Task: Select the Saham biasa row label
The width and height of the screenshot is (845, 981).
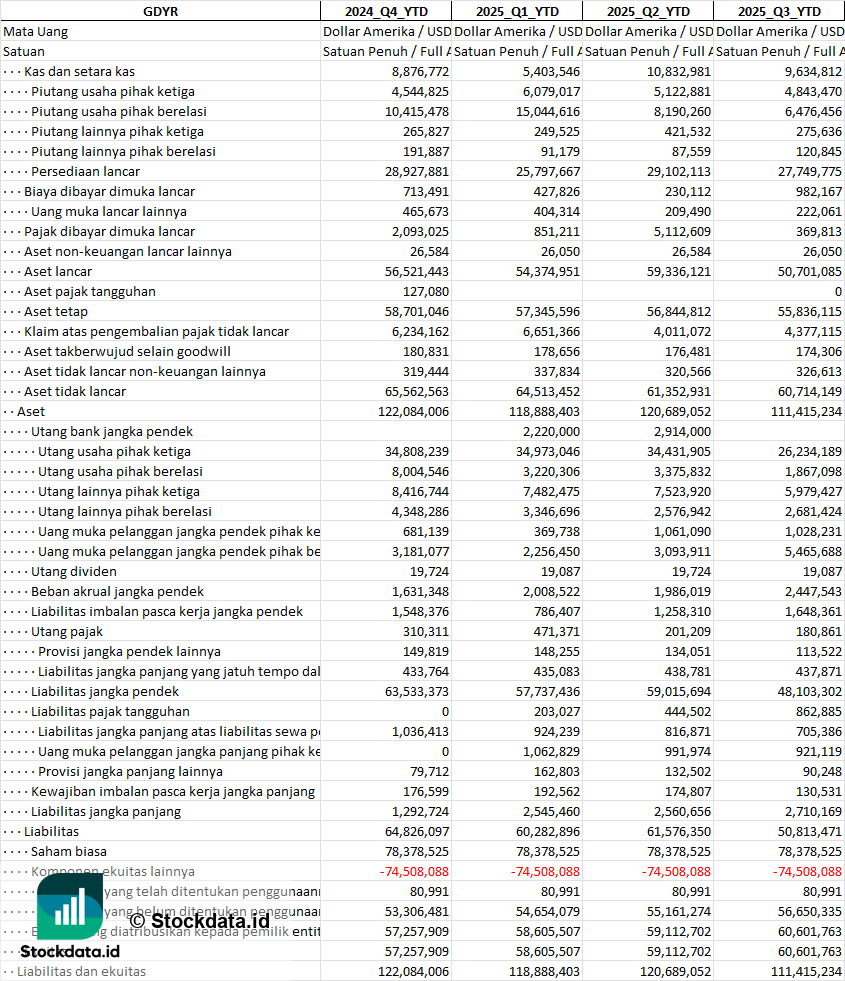Action: click(69, 852)
